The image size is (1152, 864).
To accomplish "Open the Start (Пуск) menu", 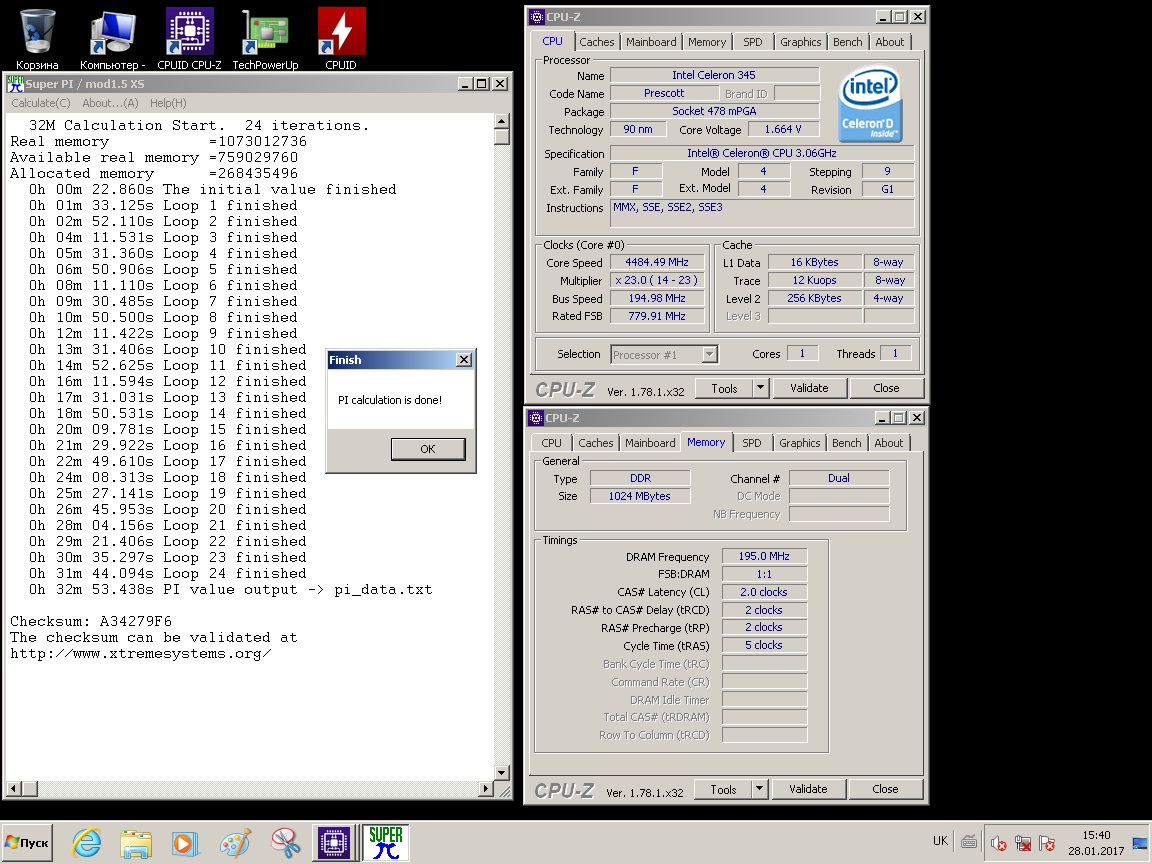I will 27,843.
